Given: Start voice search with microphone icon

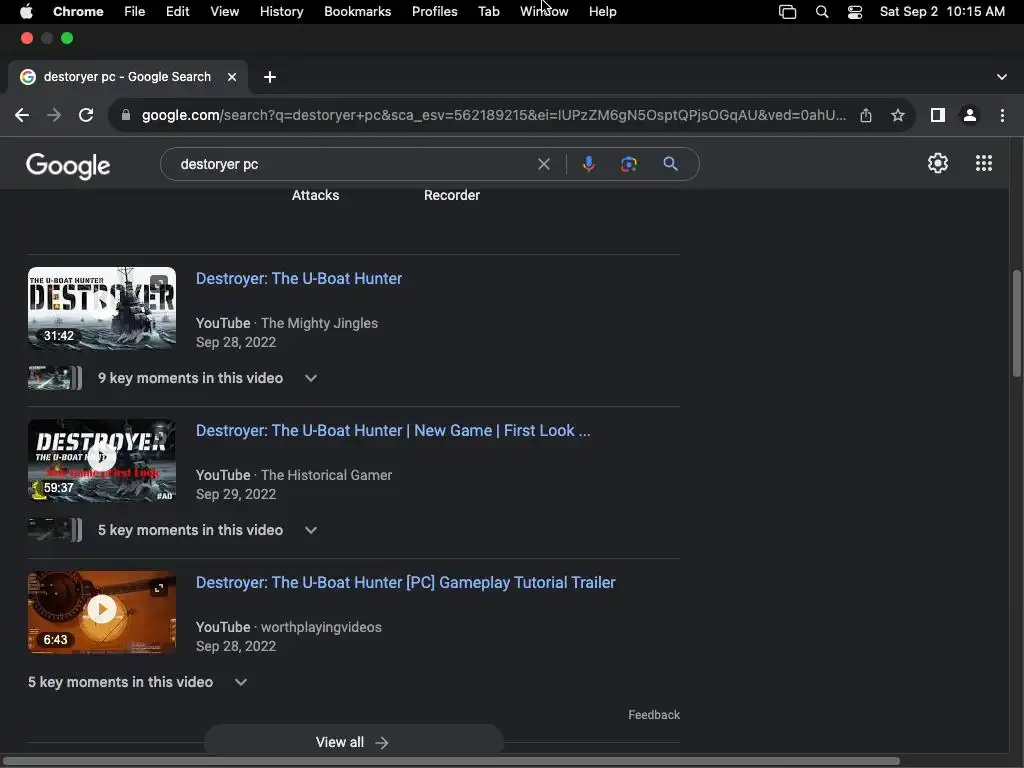Looking at the screenshot, I should point(588,164).
